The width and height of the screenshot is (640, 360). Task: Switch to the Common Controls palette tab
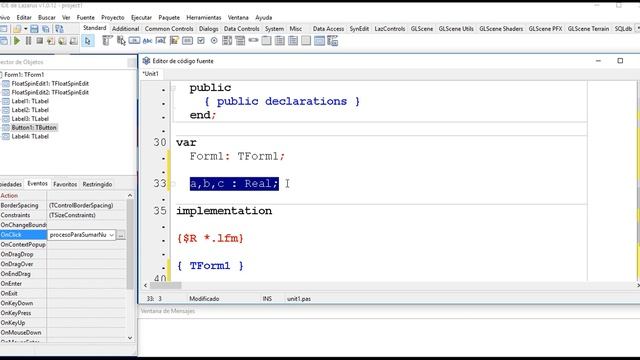point(169,29)
